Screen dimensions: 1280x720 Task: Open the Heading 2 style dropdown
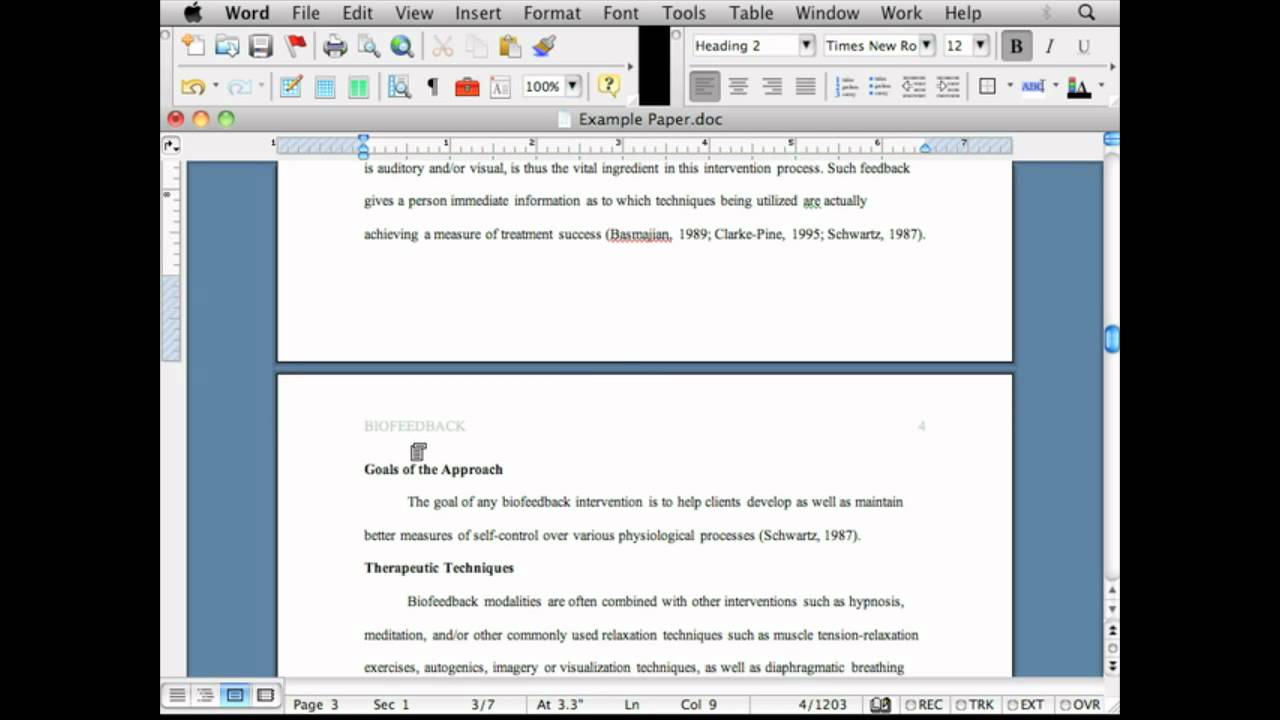[x=806, y=45]
